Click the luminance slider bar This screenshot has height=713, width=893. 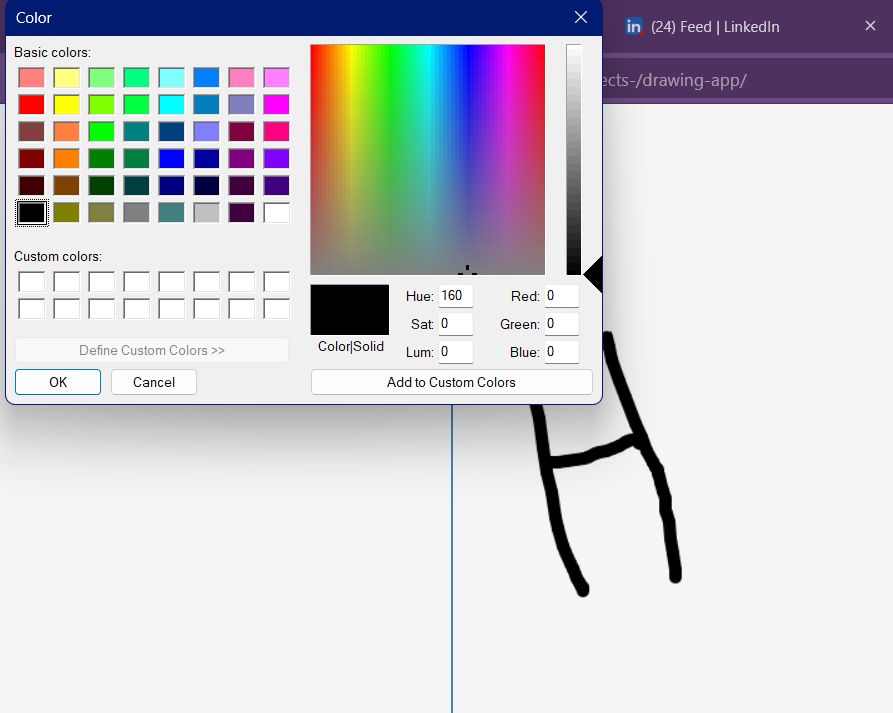click(x=572, y=160)
